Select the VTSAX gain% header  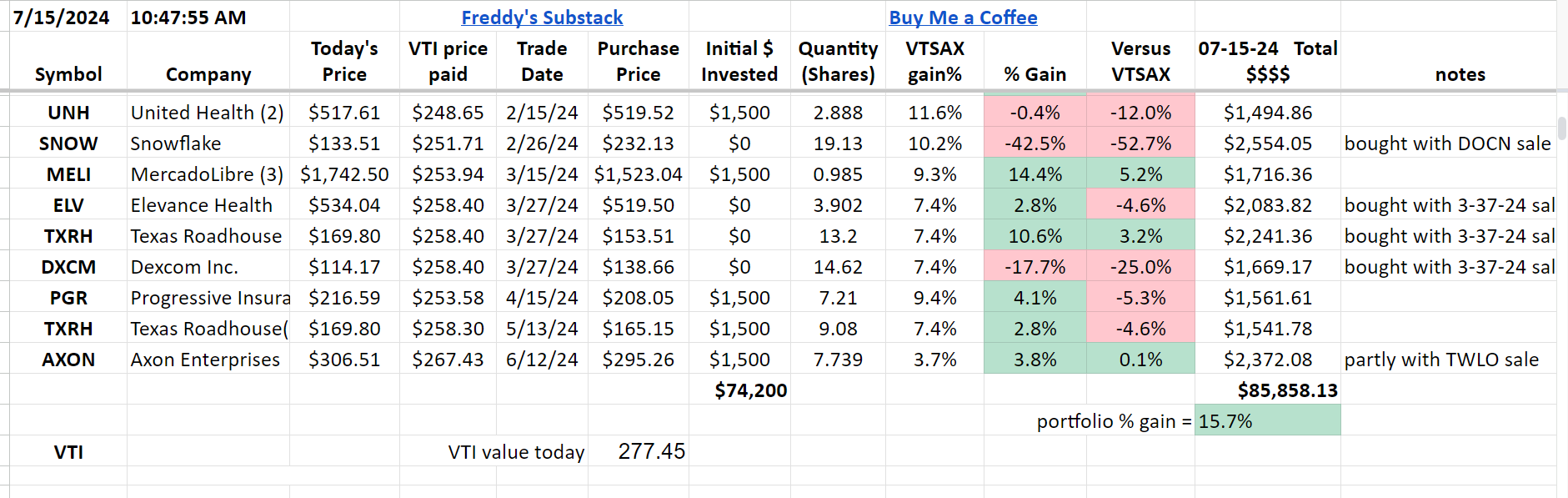click(x=934, y=61)
